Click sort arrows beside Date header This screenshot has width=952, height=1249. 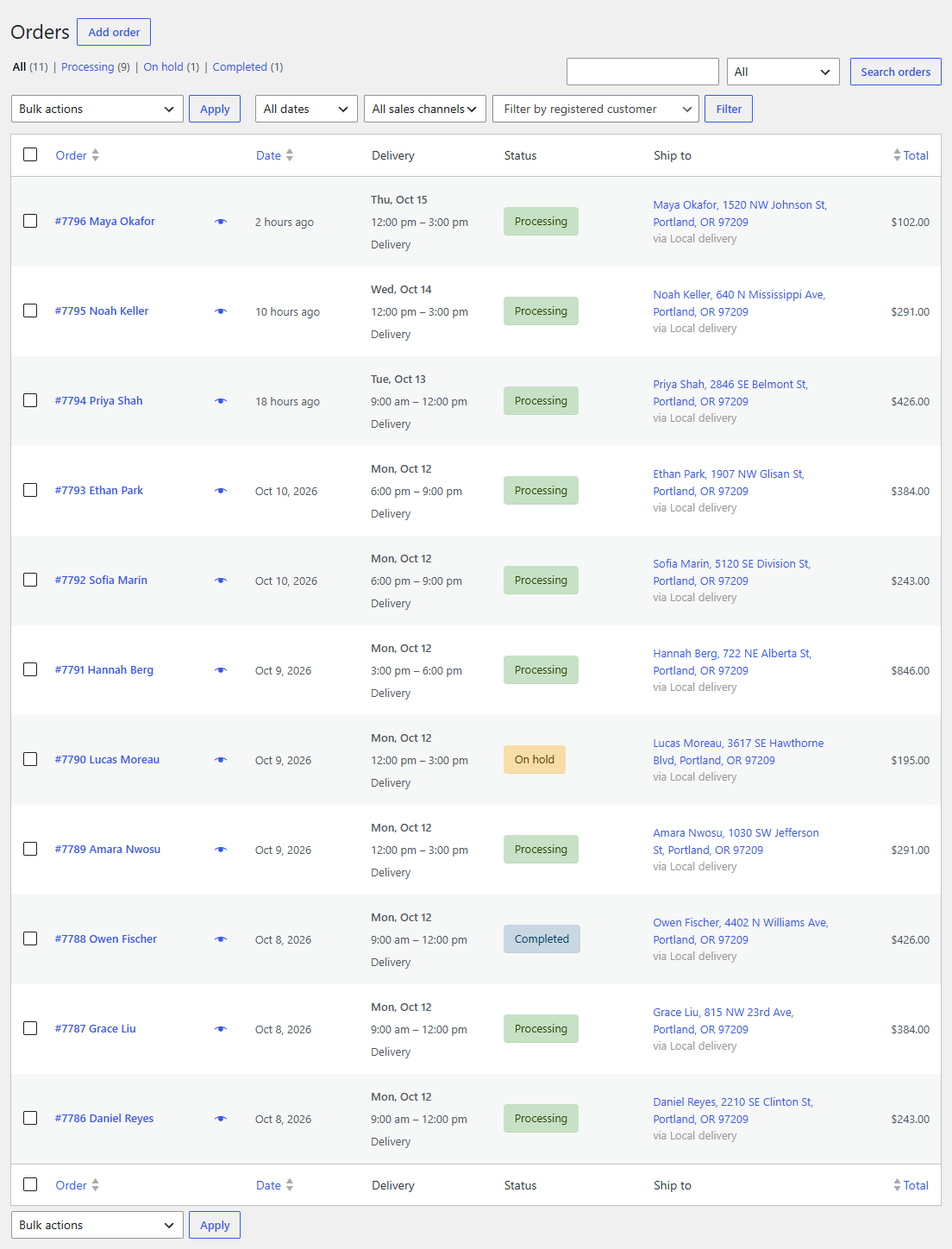(x=290, y=155)
